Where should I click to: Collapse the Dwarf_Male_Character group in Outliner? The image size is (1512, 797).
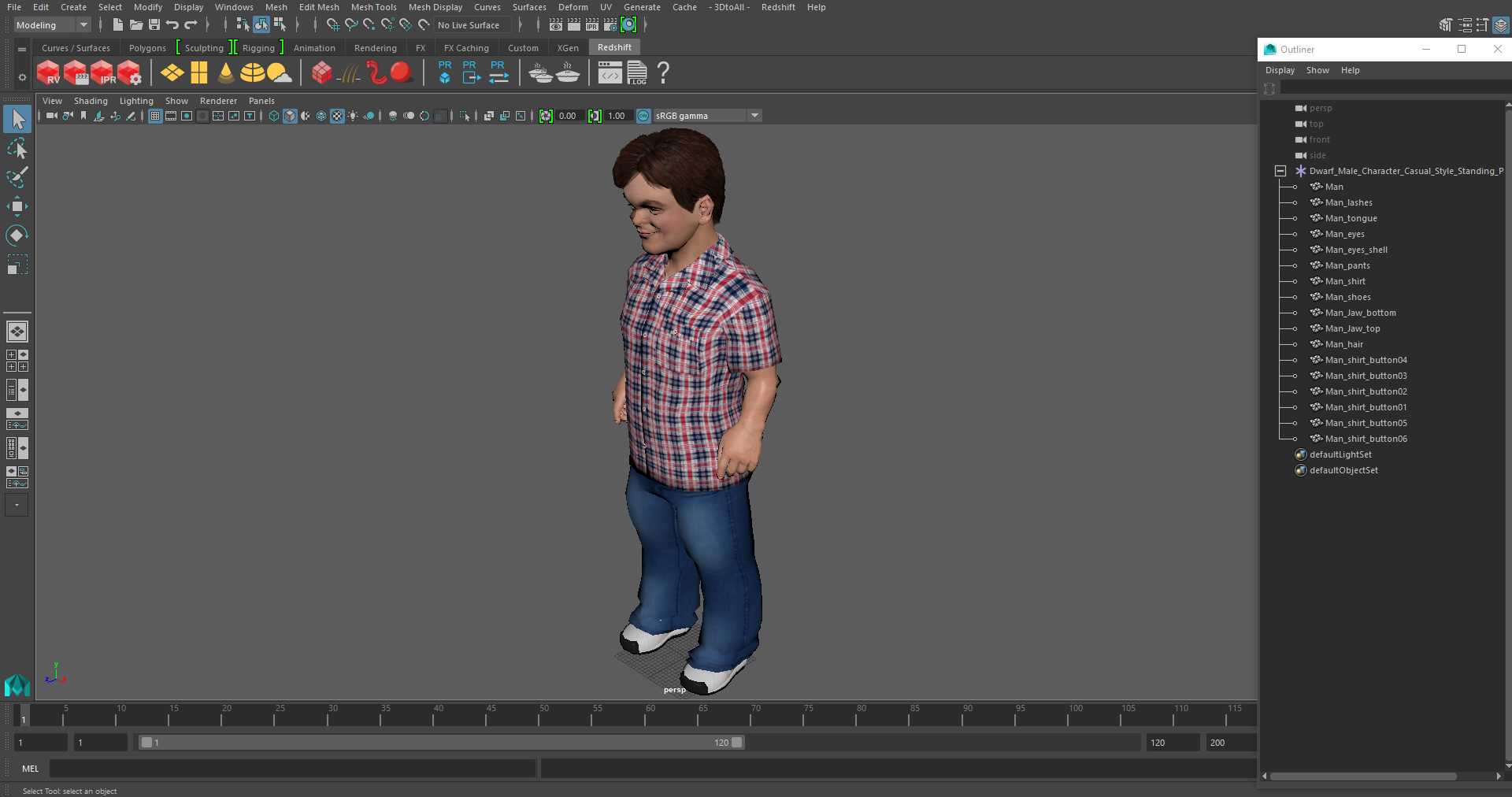point(1280,171)
